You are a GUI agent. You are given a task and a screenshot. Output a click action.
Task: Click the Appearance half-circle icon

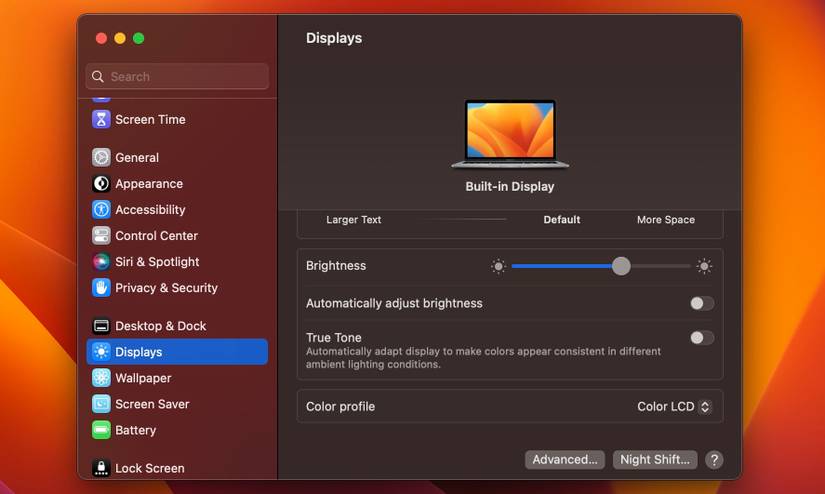101,184
